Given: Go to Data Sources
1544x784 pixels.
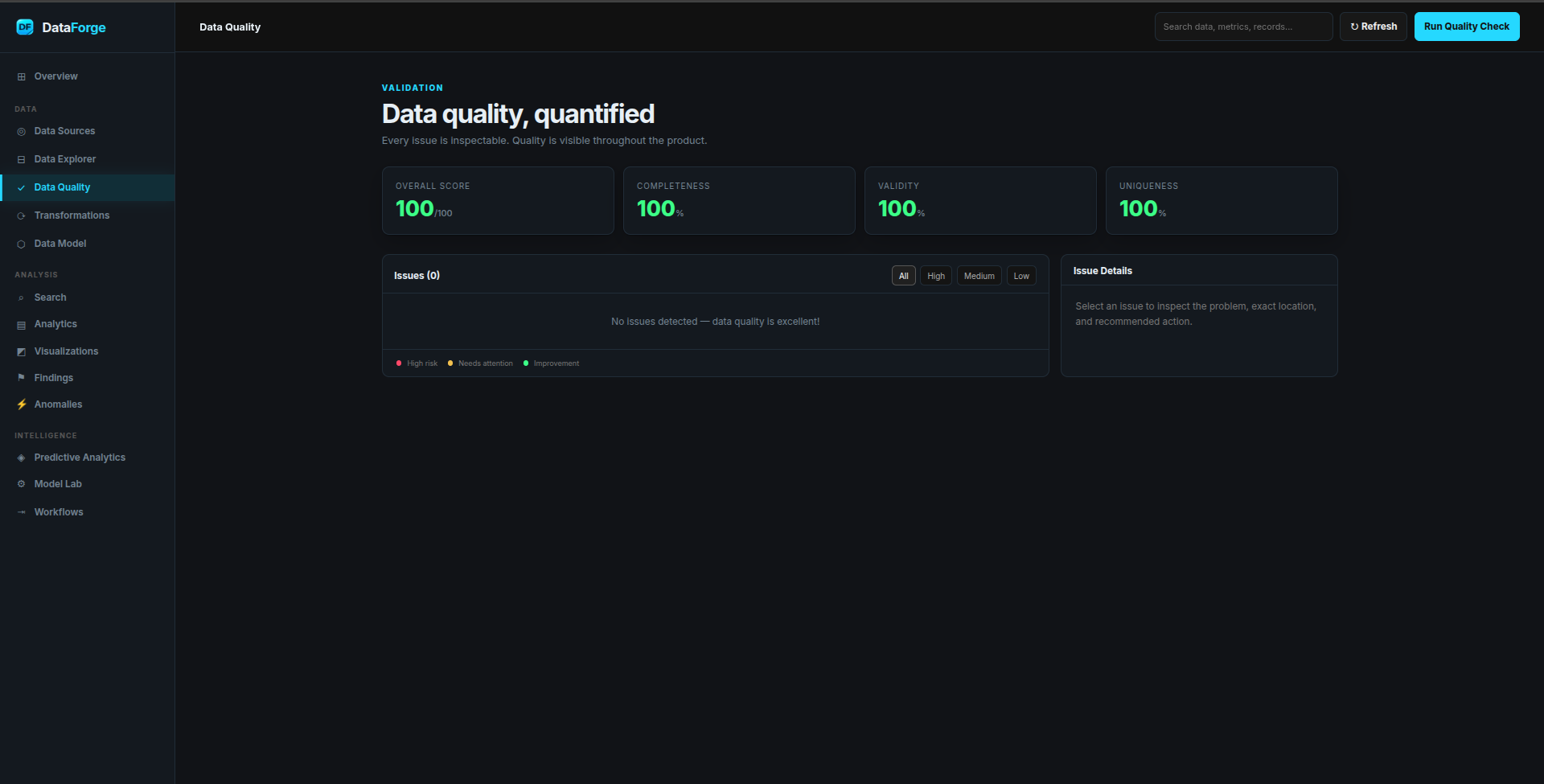Looking at the screenshot, I should (88, 131).
